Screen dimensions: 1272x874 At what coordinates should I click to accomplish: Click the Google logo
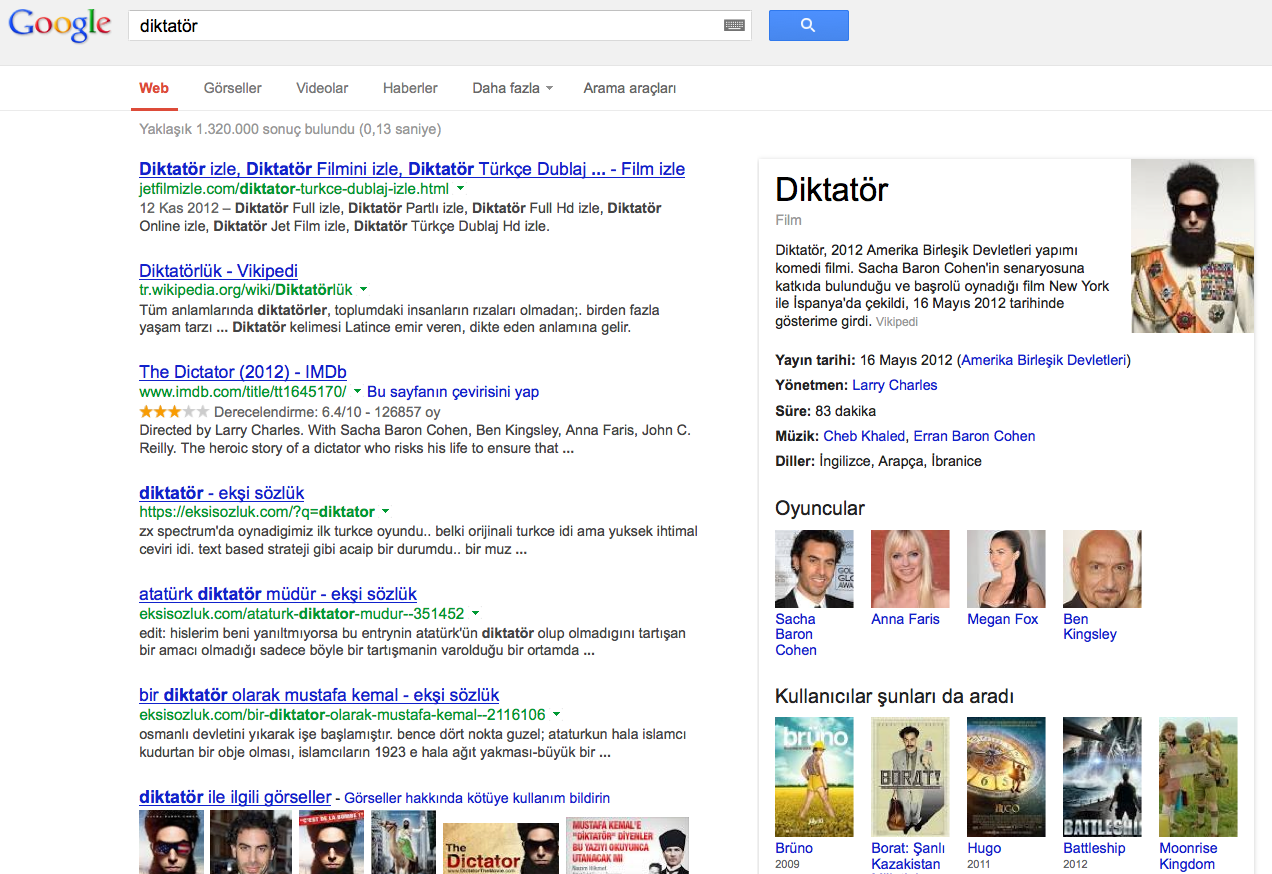[60, 26]
